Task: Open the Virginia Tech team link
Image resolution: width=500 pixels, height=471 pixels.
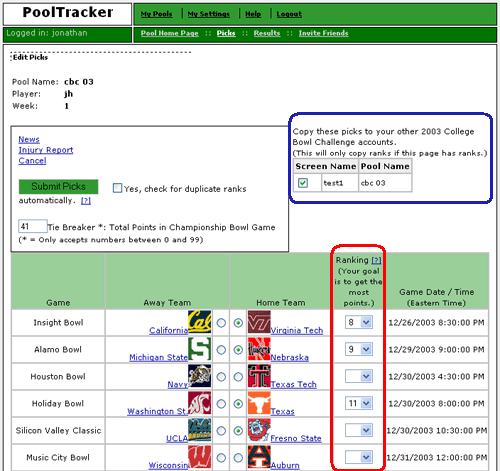Action: pyautogui.click(x=297, y=330)
